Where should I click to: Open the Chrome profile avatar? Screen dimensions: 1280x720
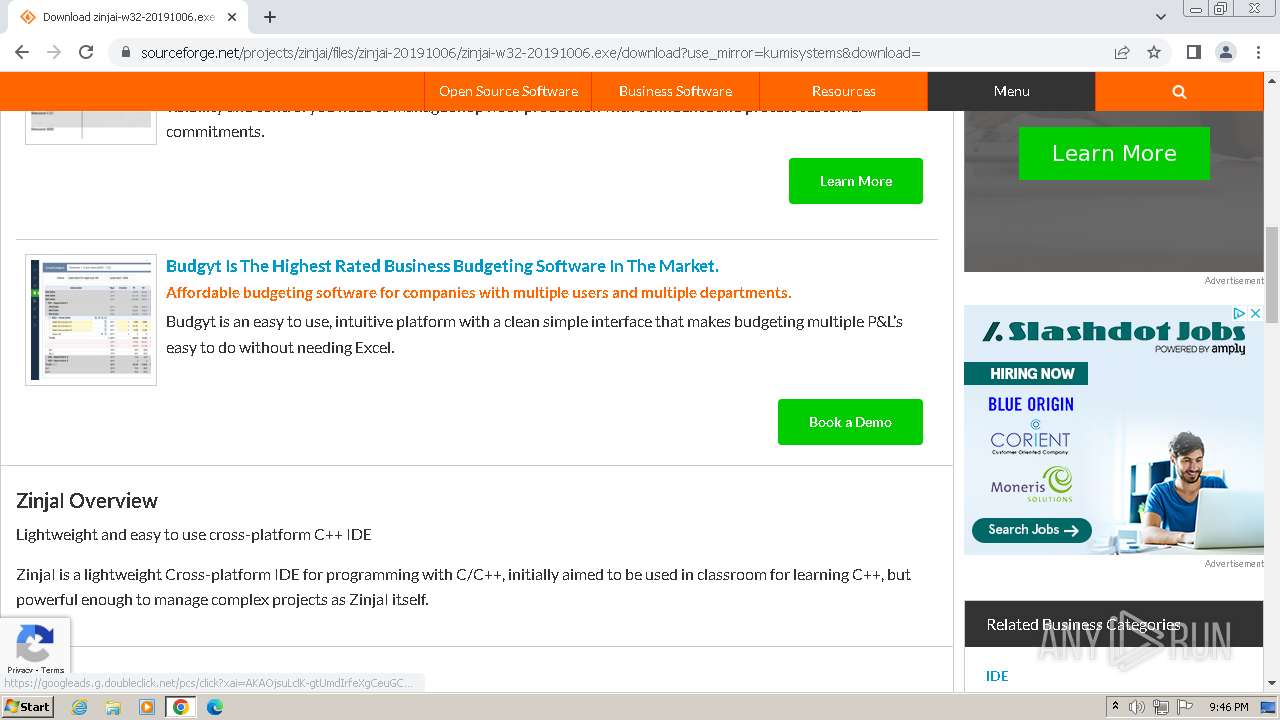click(x=1225, y=52)
